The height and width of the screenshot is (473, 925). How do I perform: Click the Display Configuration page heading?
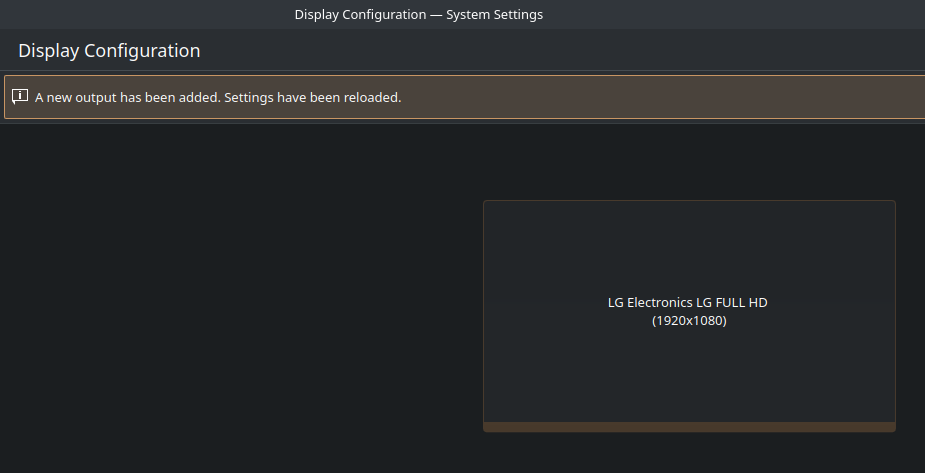pos(109,51)
